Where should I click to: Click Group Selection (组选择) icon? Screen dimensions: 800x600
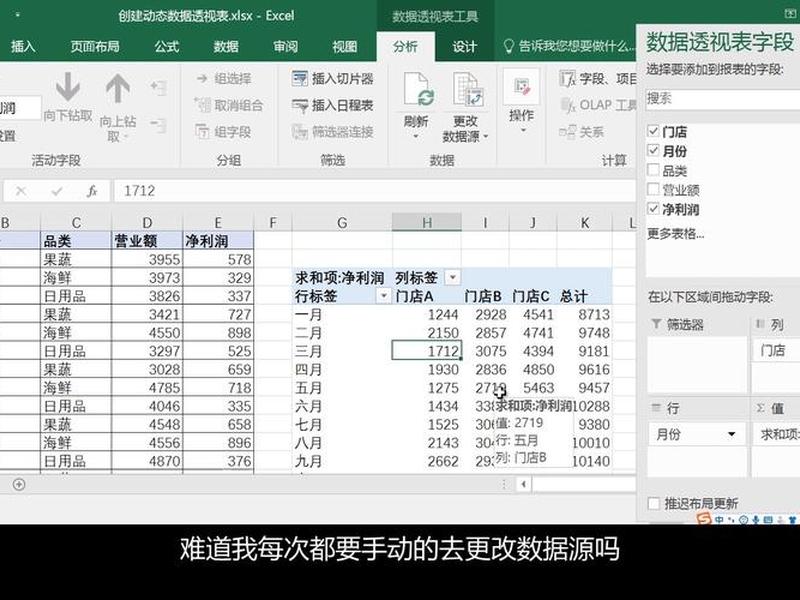(x=203, y=79)
